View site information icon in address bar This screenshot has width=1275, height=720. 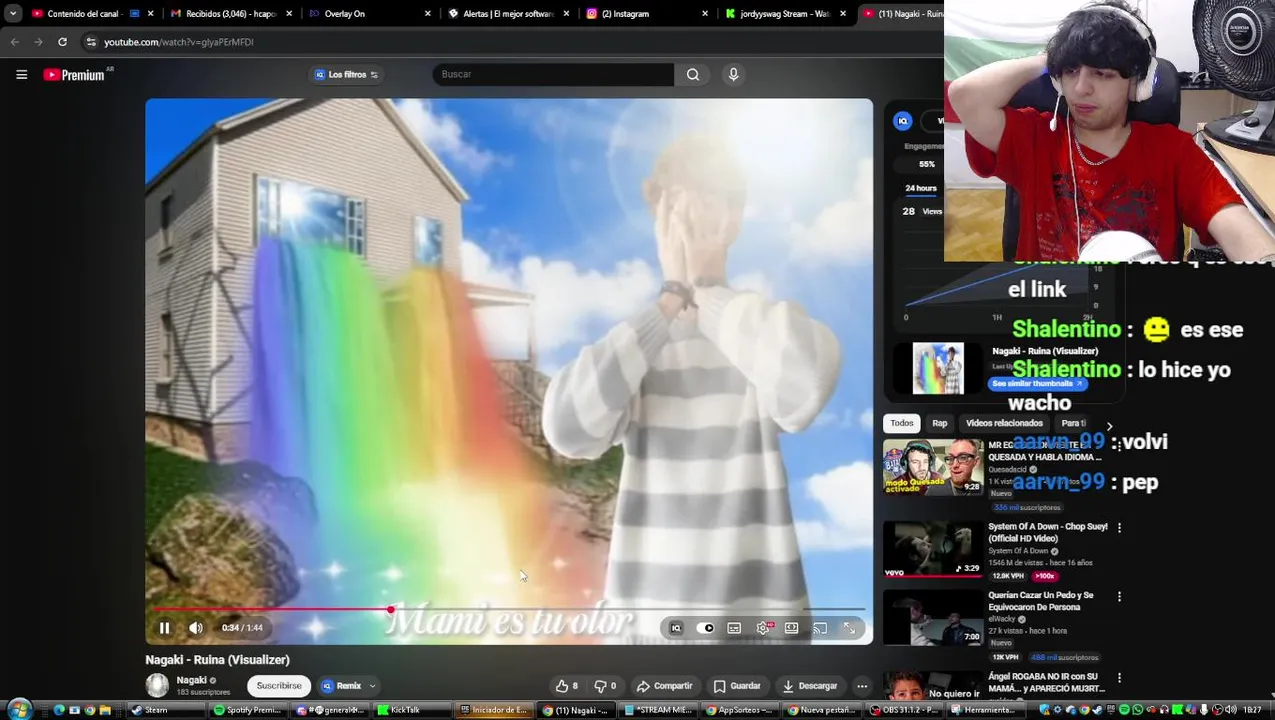(91, 42)
